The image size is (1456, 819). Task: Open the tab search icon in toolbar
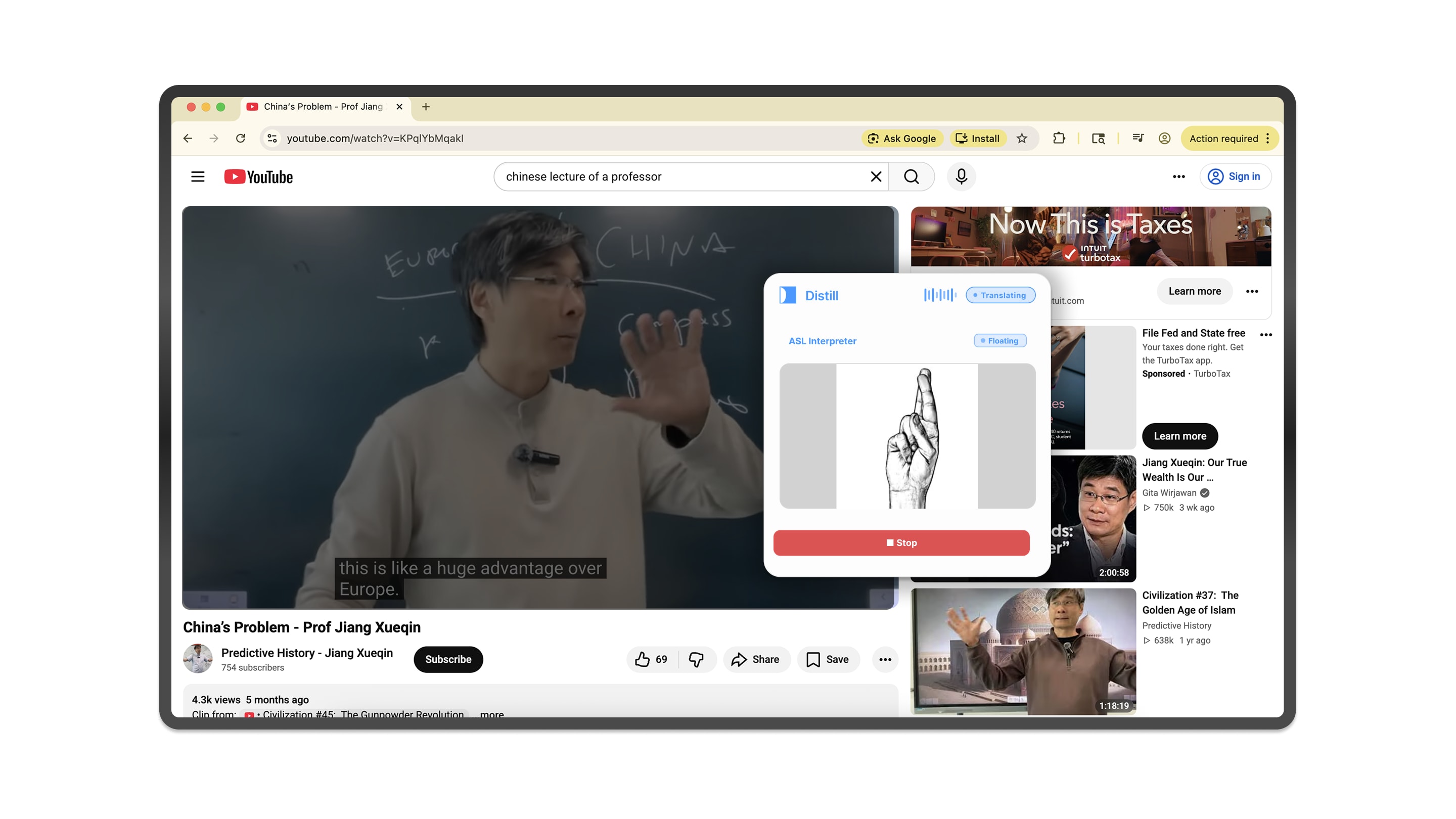[1098, 139]
